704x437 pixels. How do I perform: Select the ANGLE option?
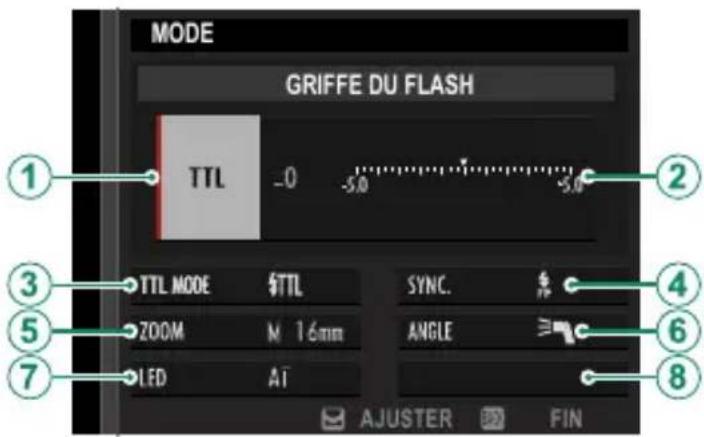[x=513, y=332]
